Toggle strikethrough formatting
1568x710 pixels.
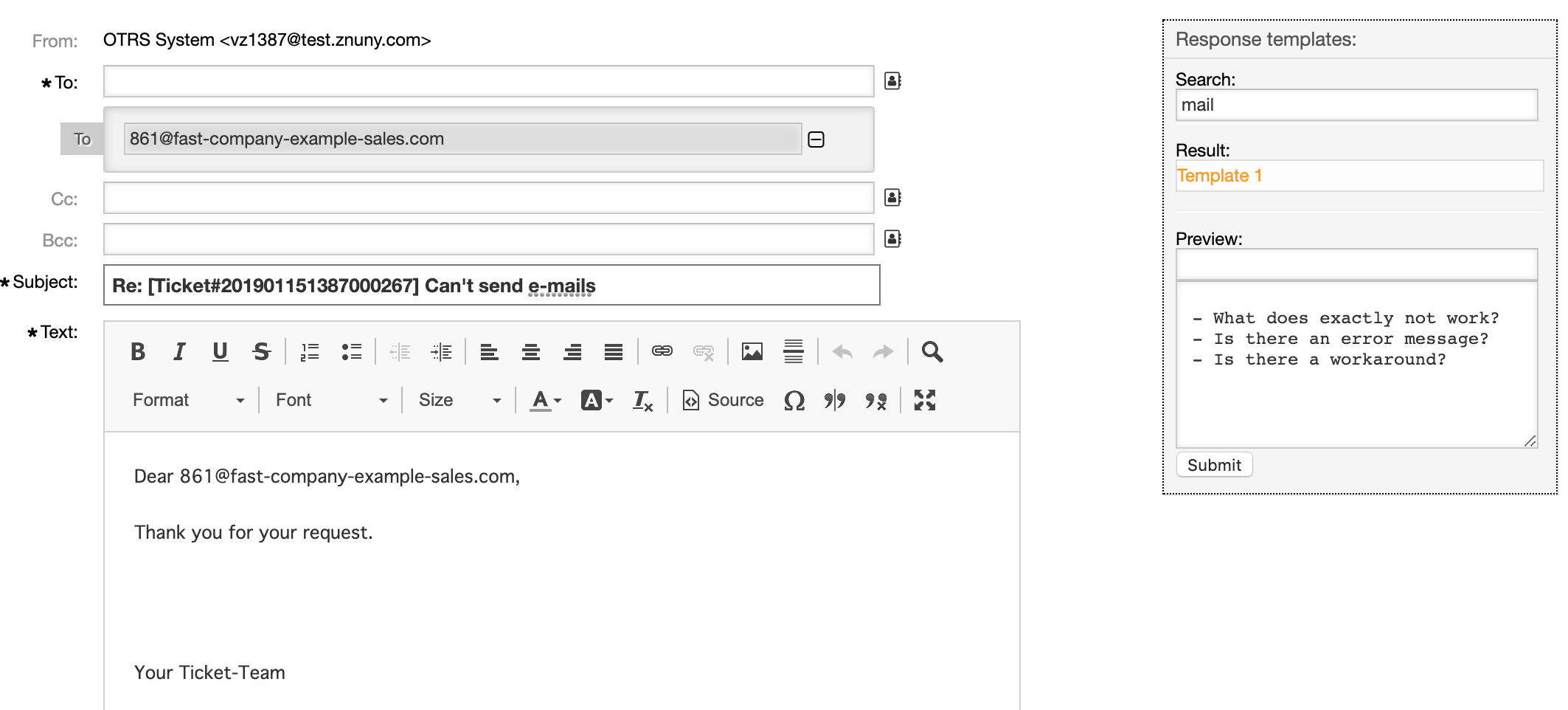(261, 352)
